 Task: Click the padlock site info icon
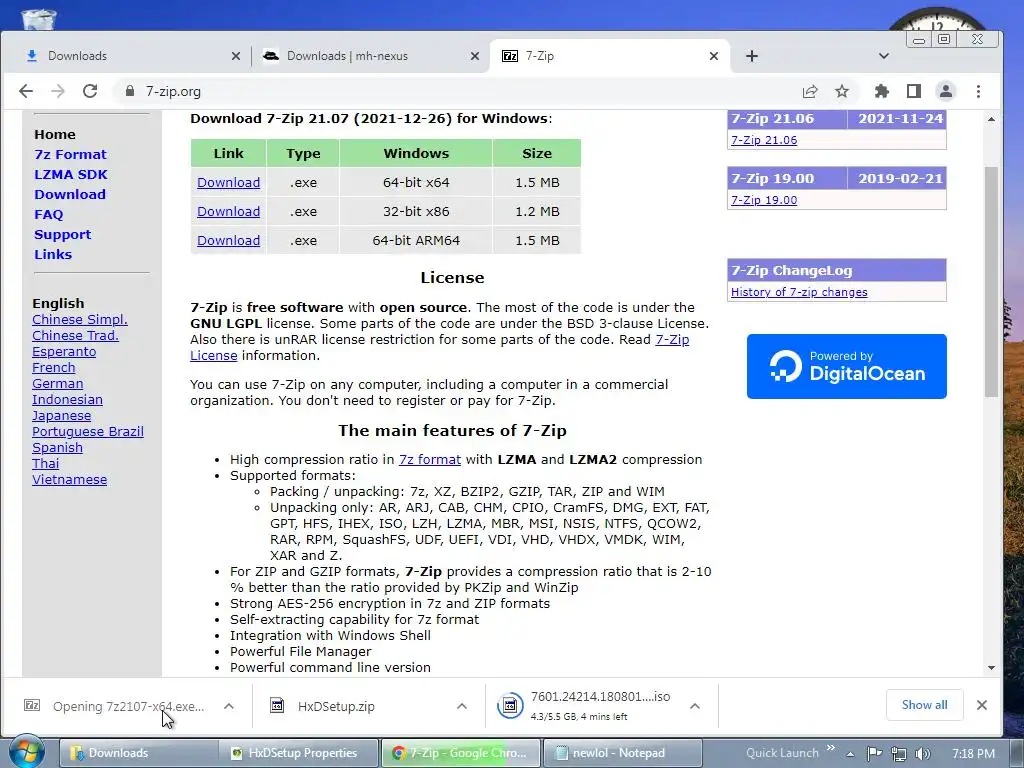(129, 91)
